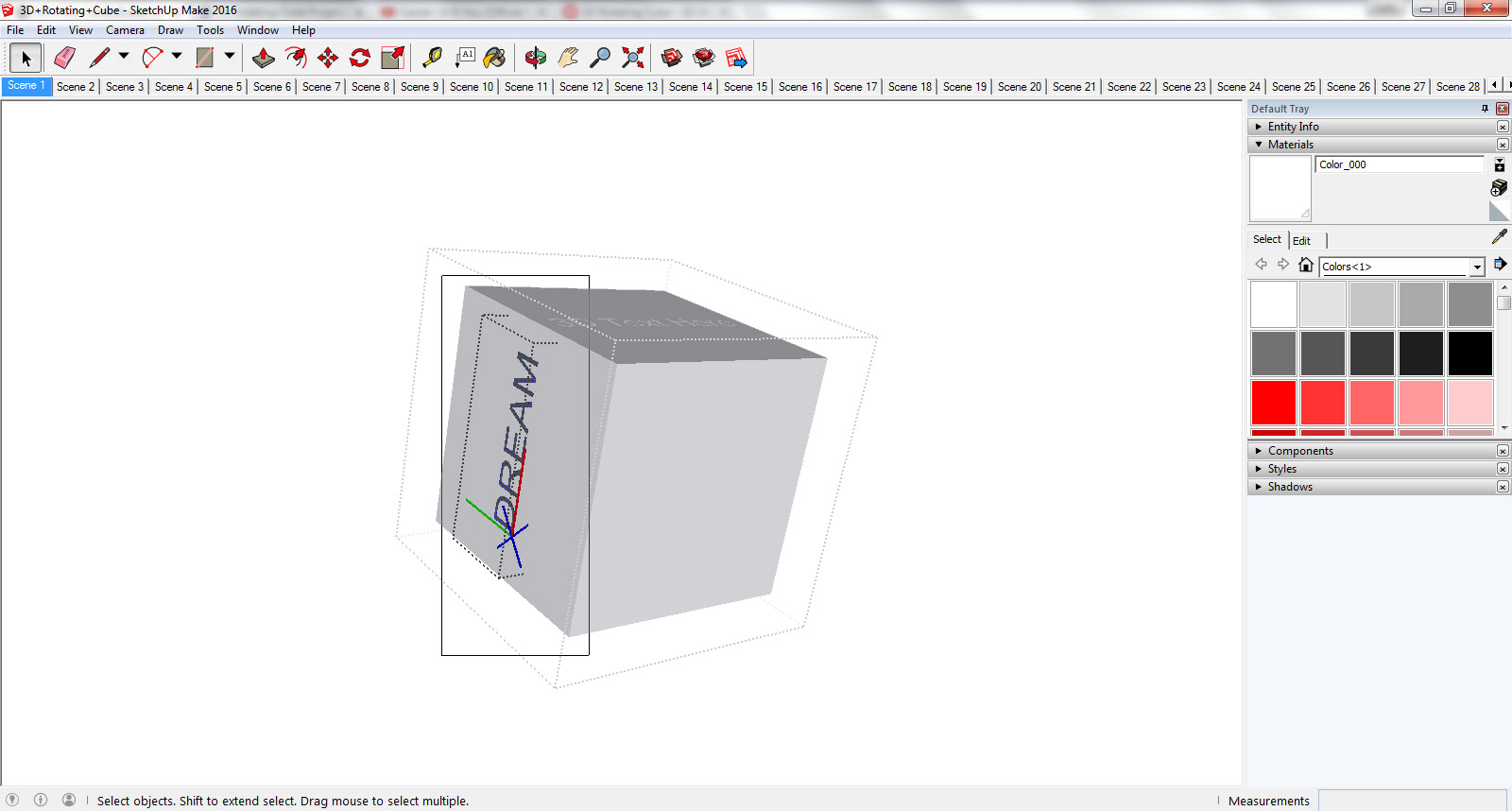Viewport: 1512px width, 811px height.
Task: Activate the Orbit camera tool
Action: [x=535, y=58]
